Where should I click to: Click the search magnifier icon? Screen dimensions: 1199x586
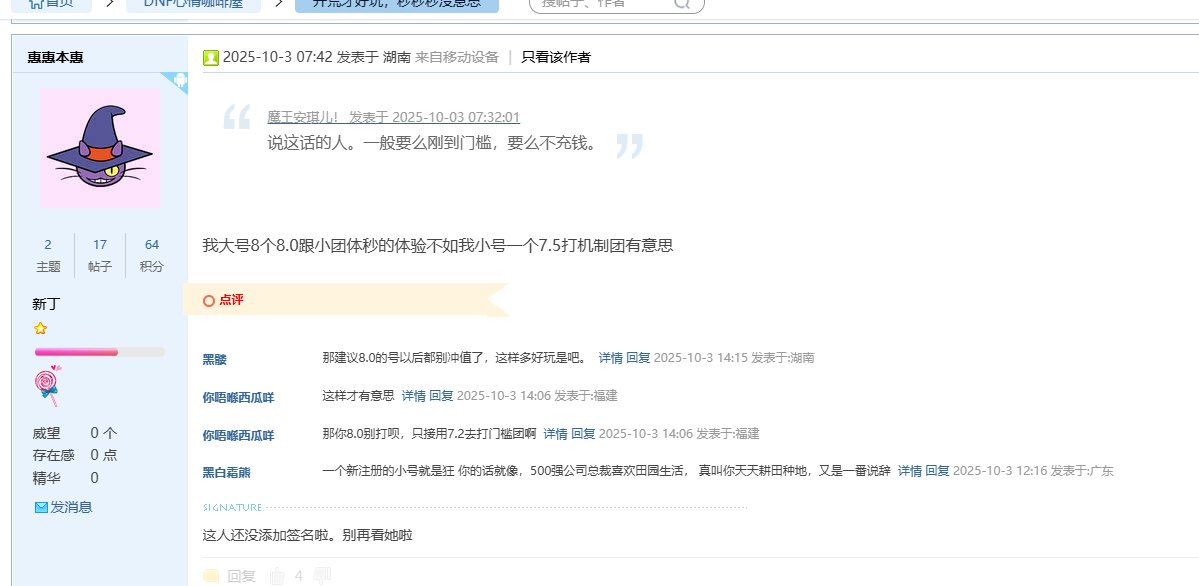pos(683,3)
